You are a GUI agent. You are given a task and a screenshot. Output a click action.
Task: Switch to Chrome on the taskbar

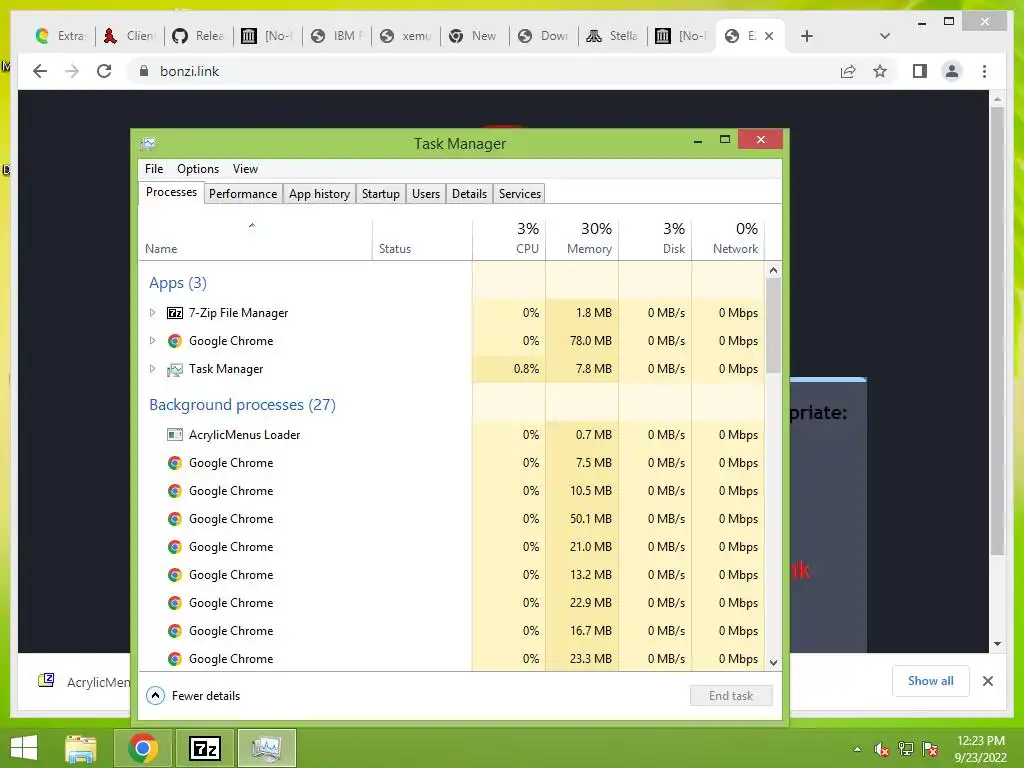tap(143, 748)
